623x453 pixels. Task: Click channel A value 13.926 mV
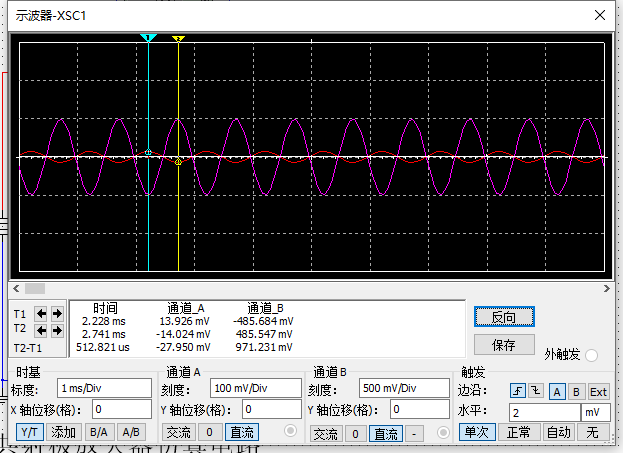[x=184, y=321]
